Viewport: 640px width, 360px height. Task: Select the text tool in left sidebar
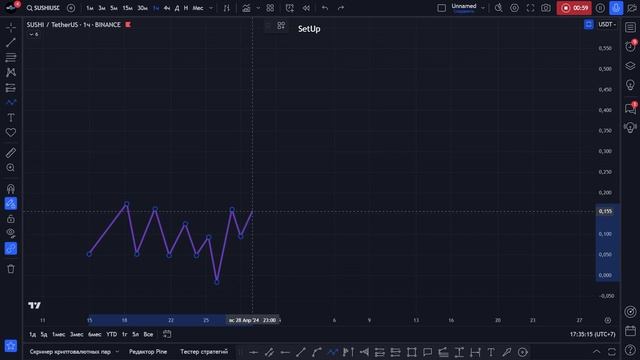click(x=11, y=118)
